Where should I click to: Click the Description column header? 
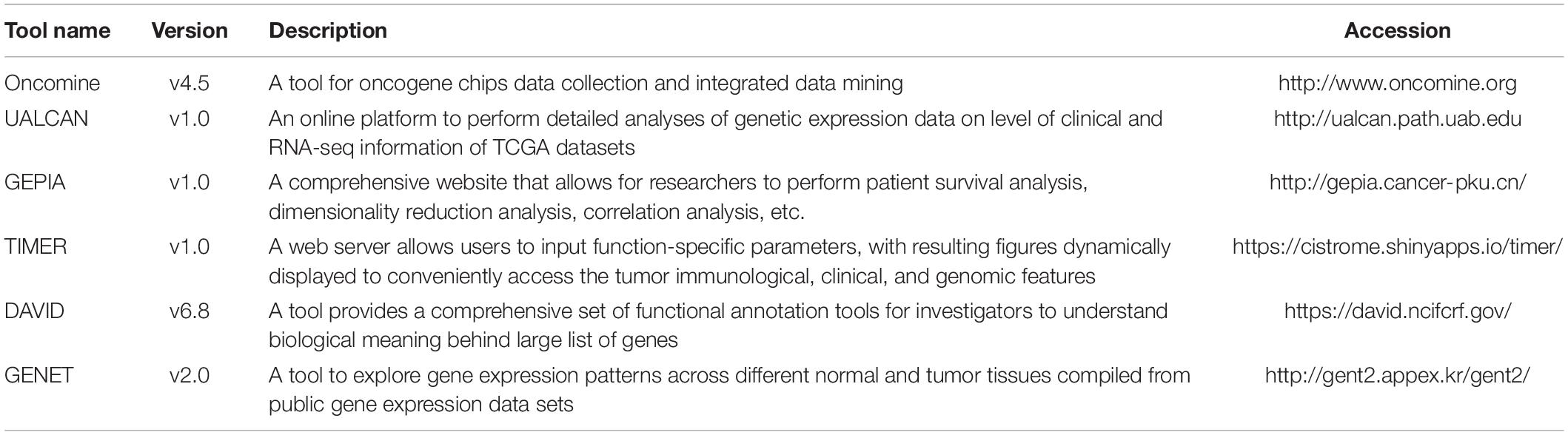pyautogui.click(x=328, y=30)
